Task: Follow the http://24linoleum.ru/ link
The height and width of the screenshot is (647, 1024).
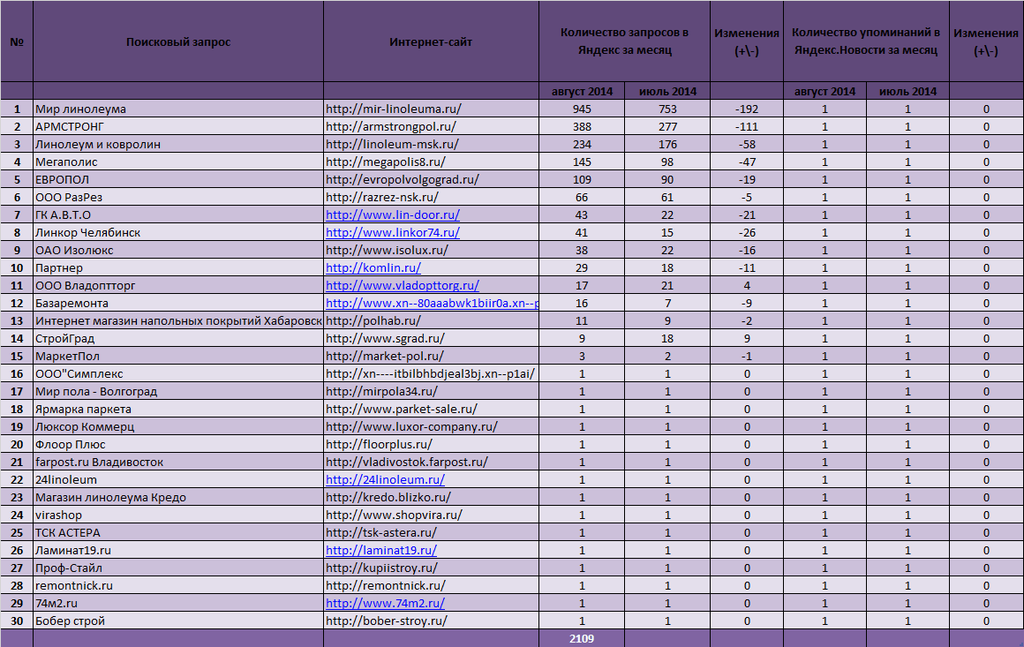Action: click(x=385, y=479)
